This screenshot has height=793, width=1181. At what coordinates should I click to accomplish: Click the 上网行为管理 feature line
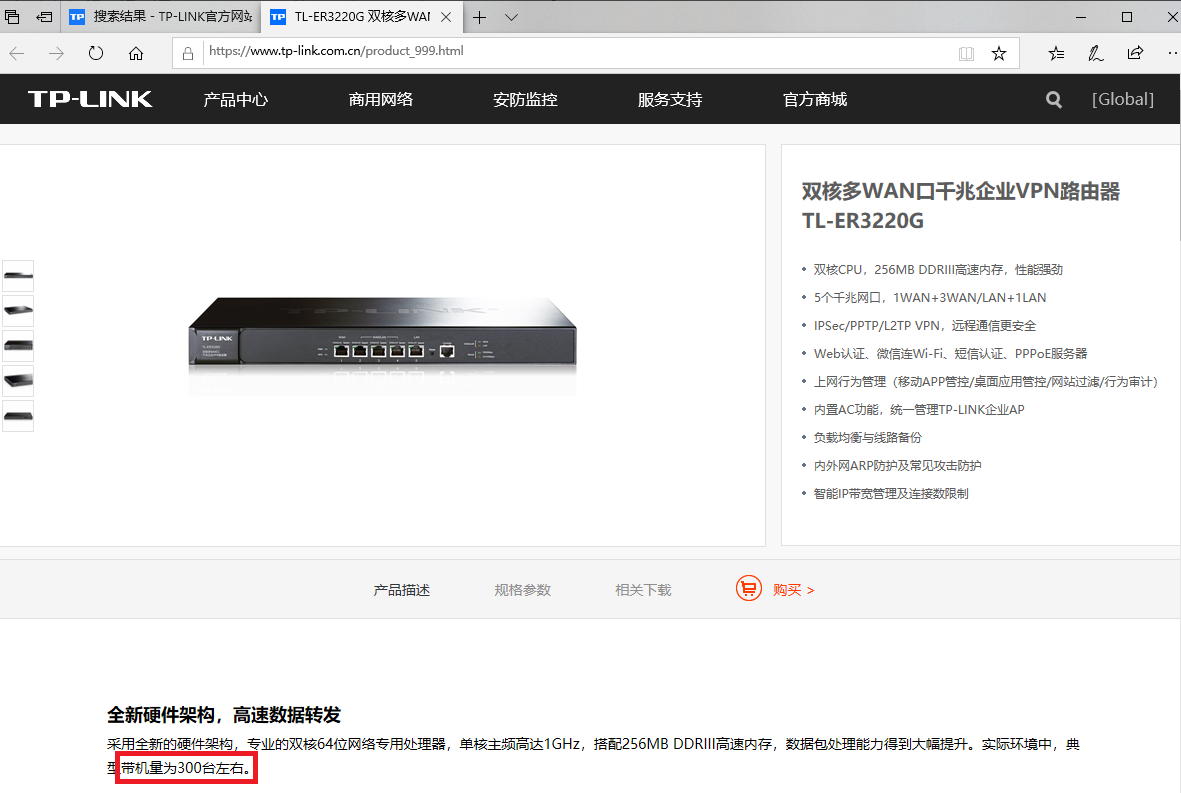(985, 381)
